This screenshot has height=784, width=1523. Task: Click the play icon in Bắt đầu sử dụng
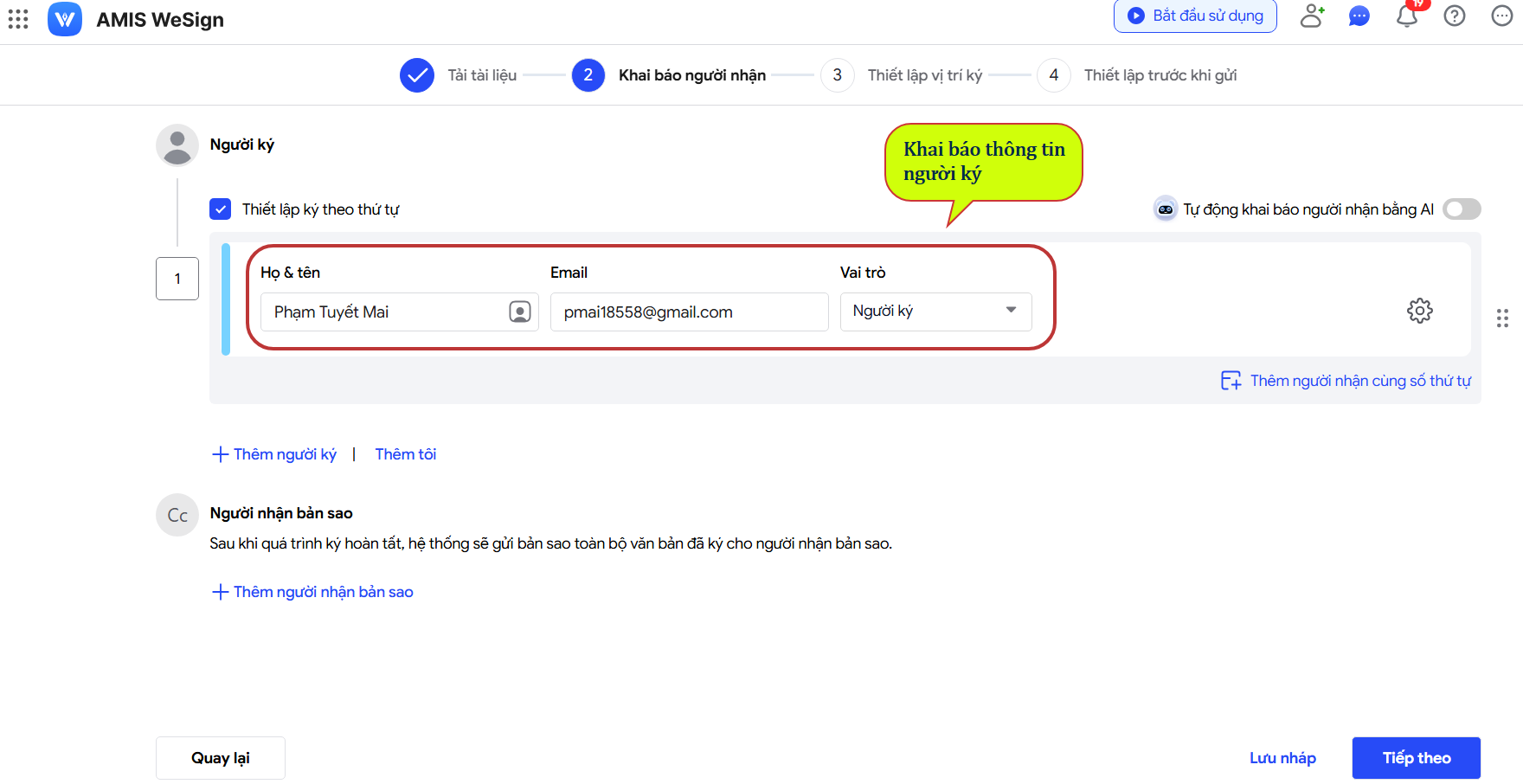click(1136, 16)
